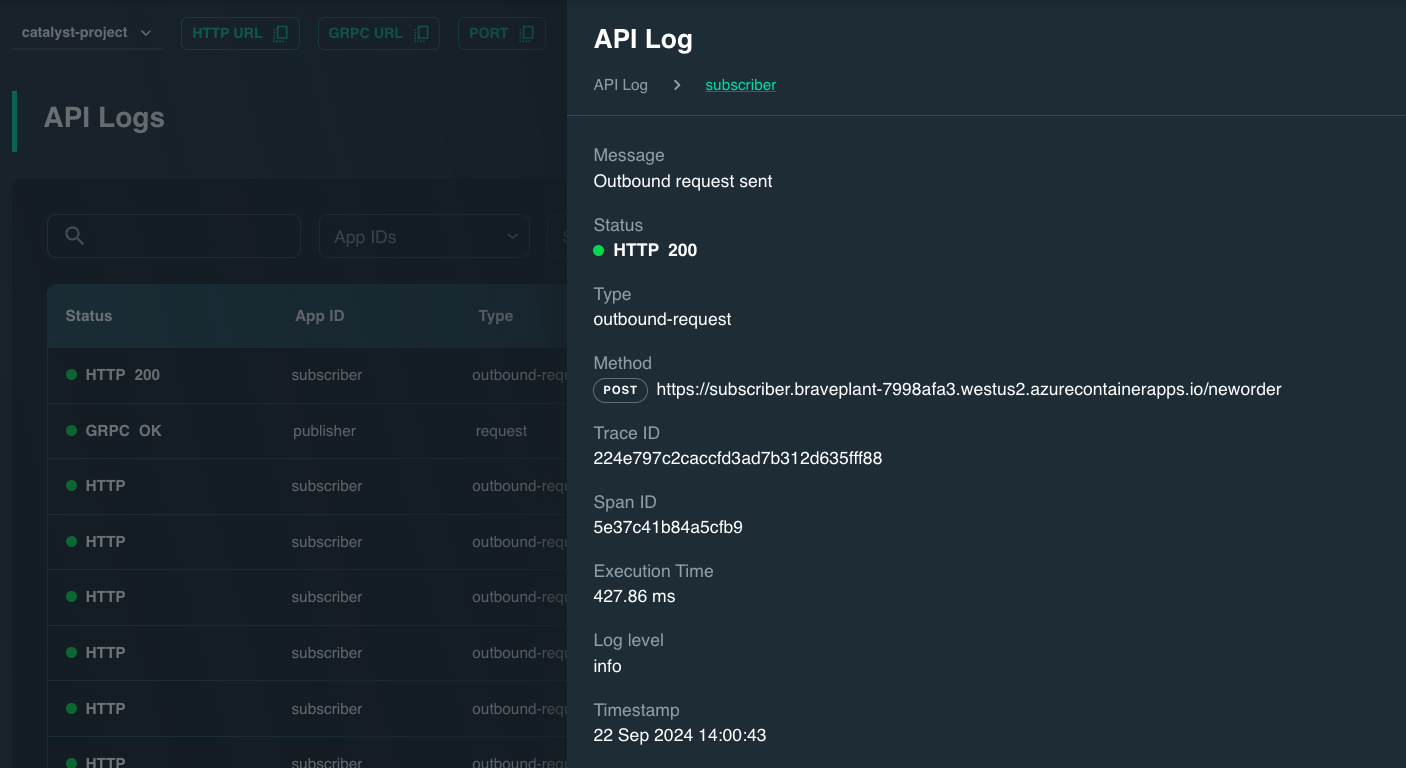The height and width of the screenshot is (768, 1406).
Task: Click the green dot in the GRPC OK row
Action: (71, 431)
